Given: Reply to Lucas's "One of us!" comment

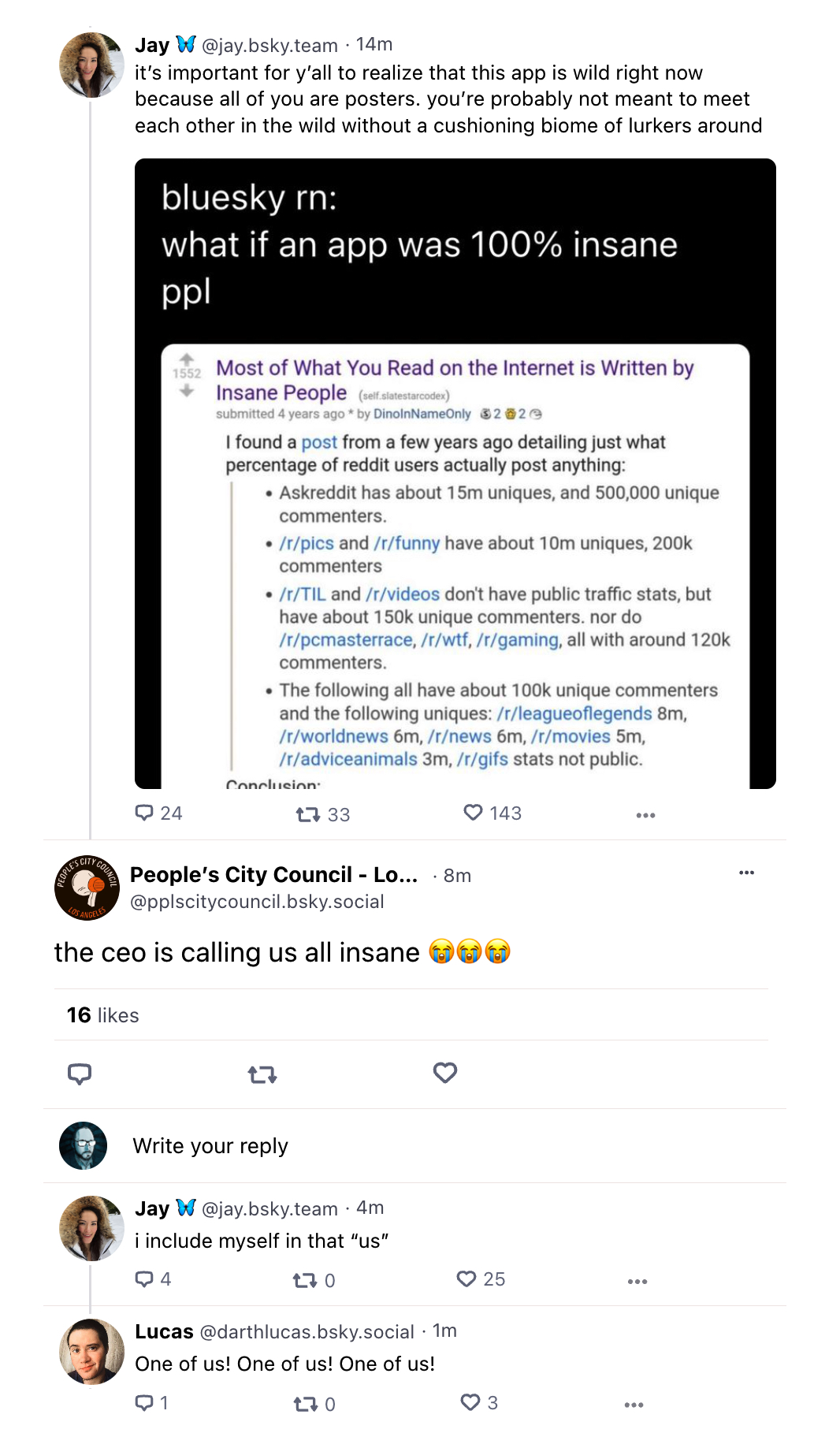Looking at the screenshot, I should (144, 1402).
